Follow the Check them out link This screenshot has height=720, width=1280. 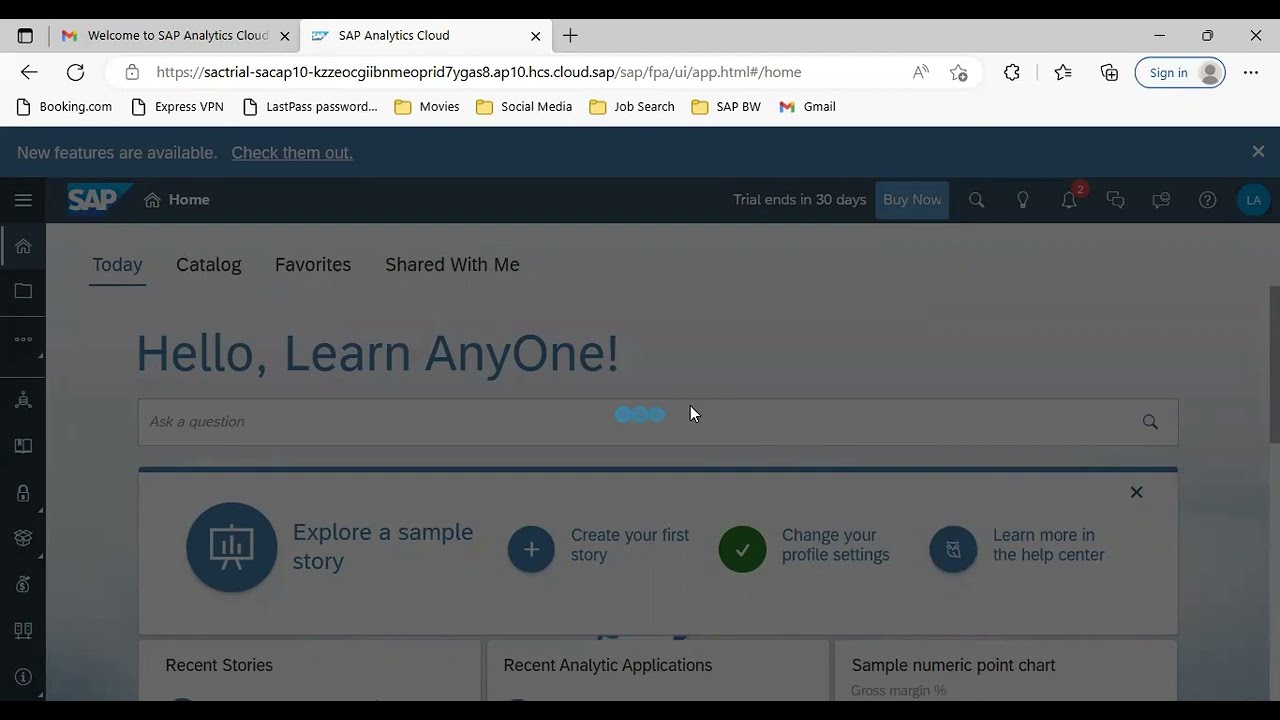click(x=292, y=153)
